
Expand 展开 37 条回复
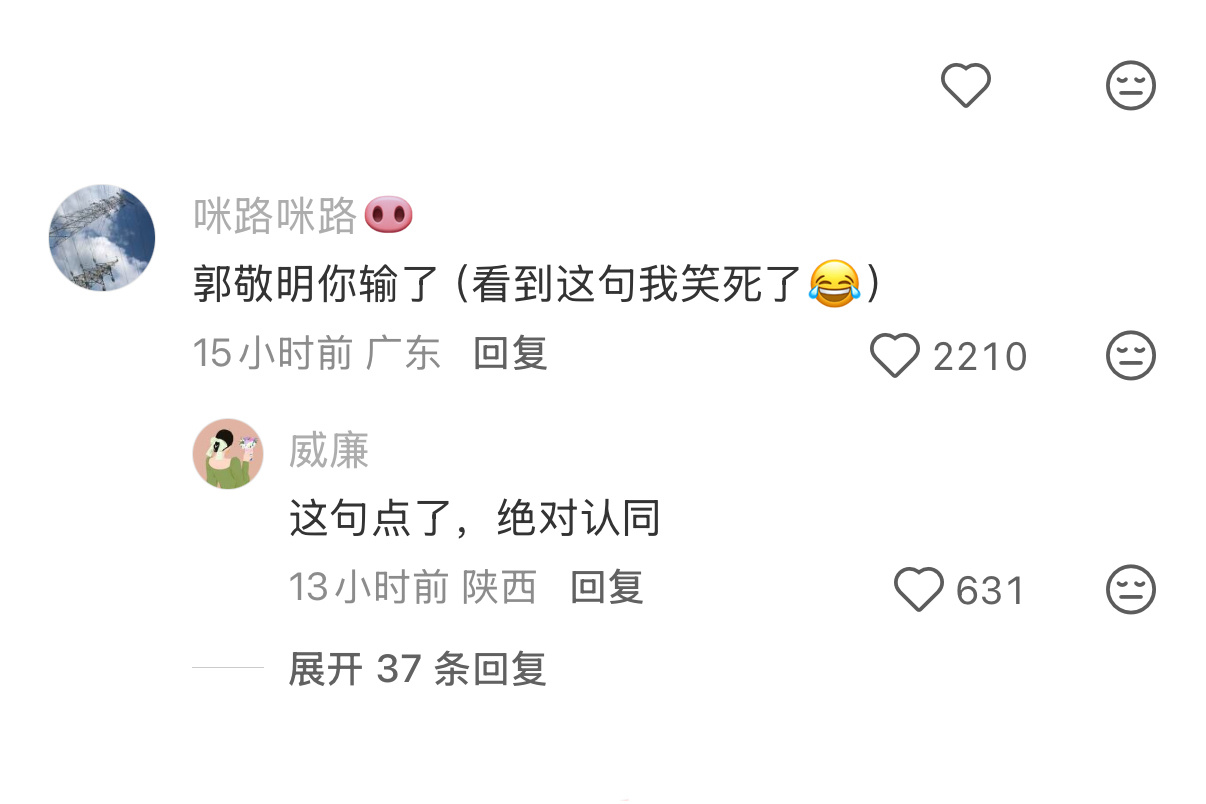point(417,669)
